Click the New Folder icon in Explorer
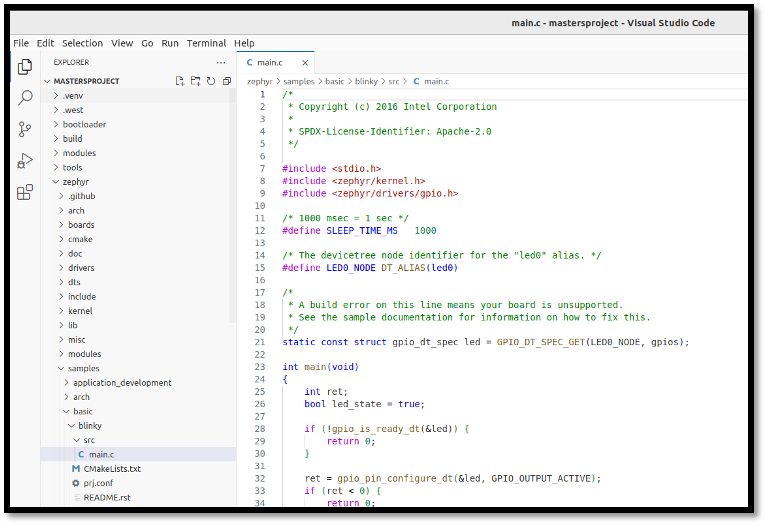This screenshot has width=768, height=526. pyautogui.click(x=195, y=81)
